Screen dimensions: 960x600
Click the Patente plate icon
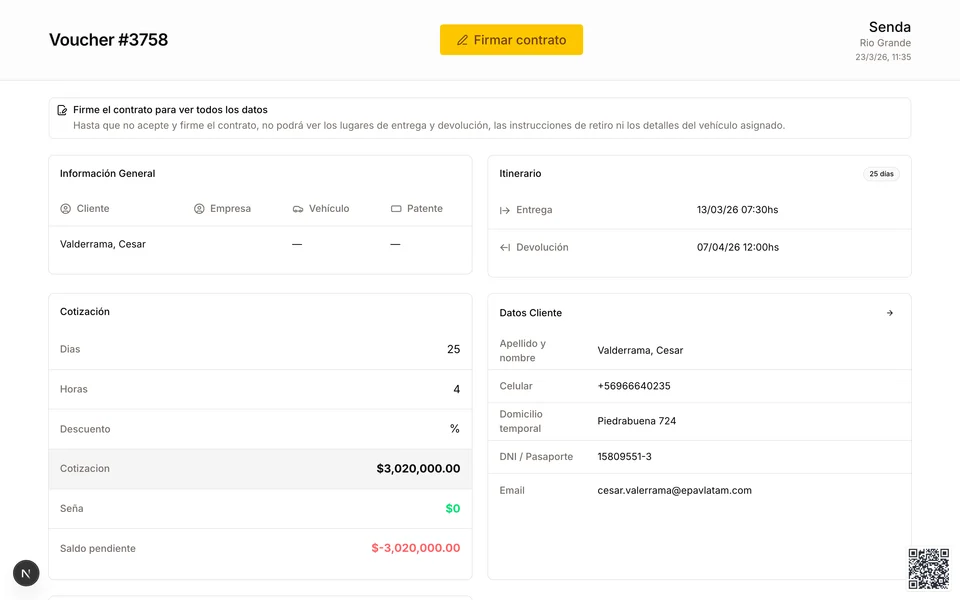(x=396, y=209)
